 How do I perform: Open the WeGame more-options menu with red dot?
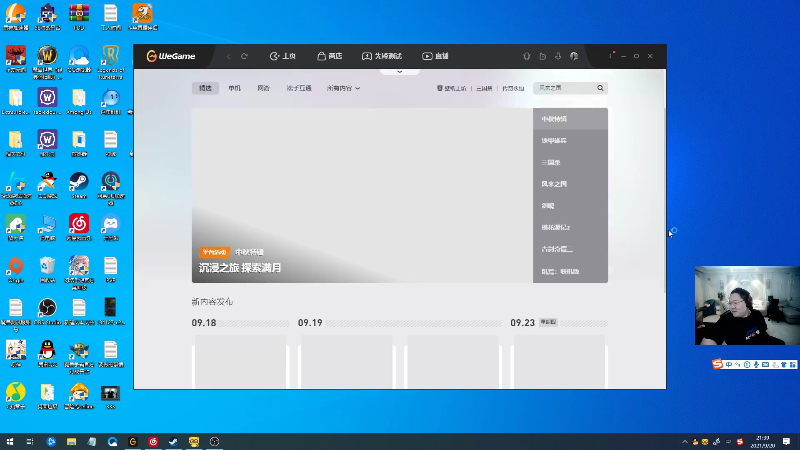click(611, 55)
